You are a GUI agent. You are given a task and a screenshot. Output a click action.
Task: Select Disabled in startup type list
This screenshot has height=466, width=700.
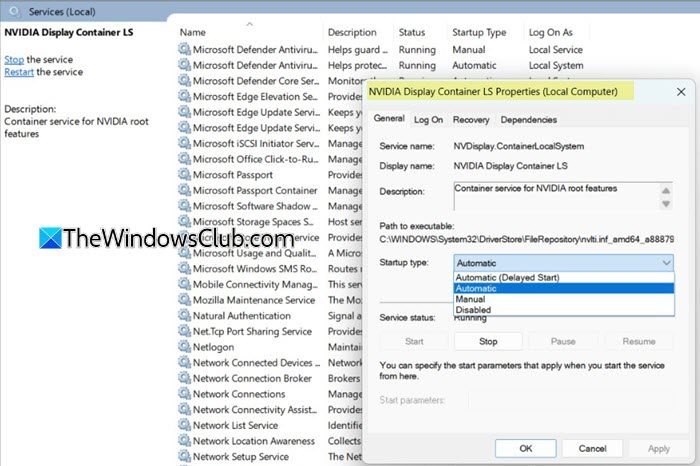tap(563, 310)
